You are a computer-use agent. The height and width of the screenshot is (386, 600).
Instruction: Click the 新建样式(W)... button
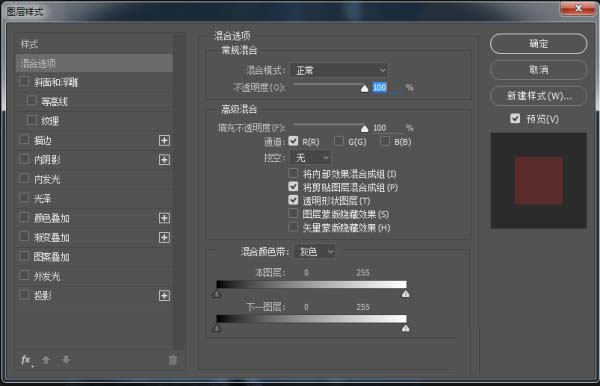pyautogui.click(x=538, y=96)
